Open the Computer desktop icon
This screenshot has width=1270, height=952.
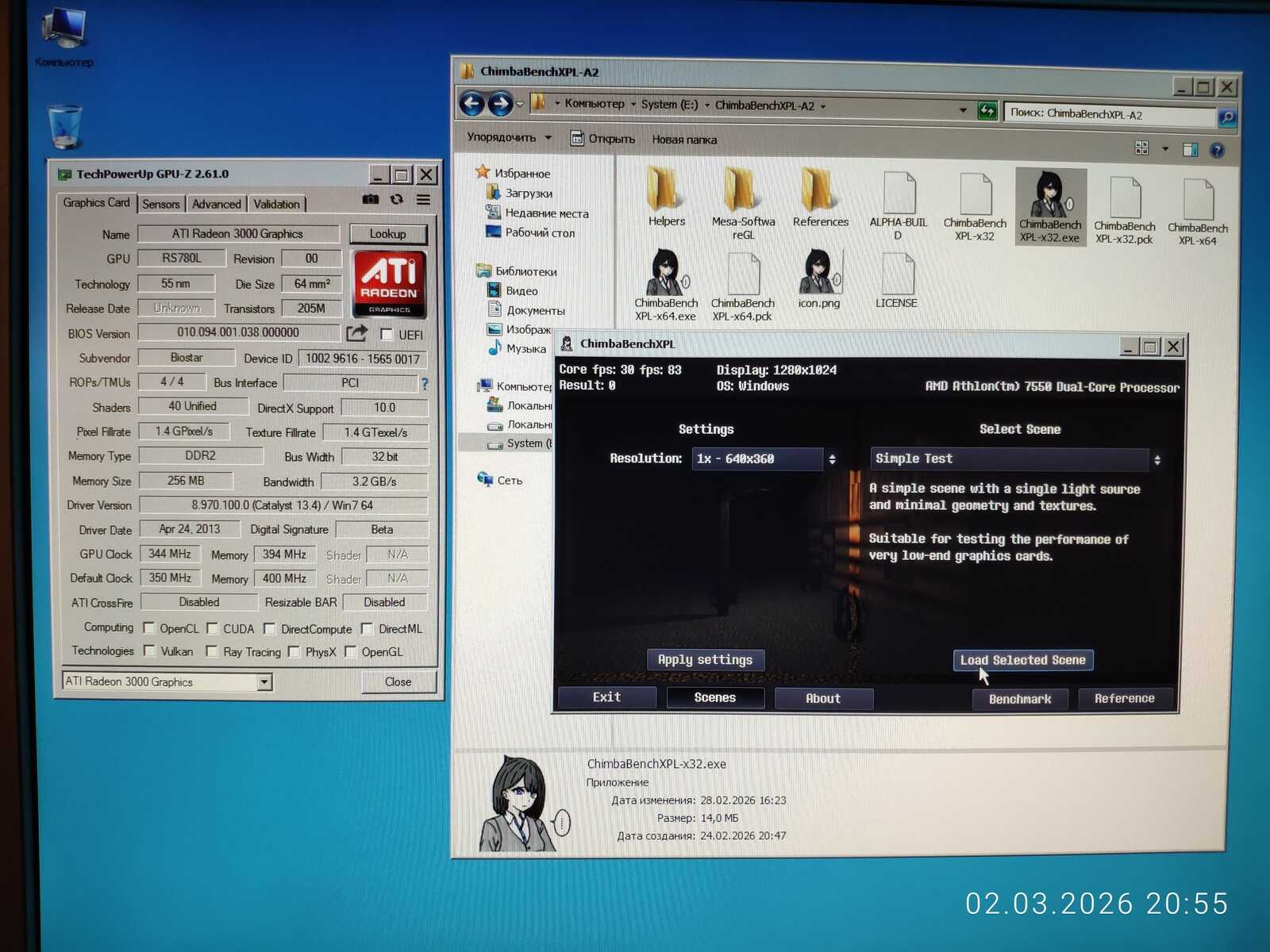pos(63,37)
